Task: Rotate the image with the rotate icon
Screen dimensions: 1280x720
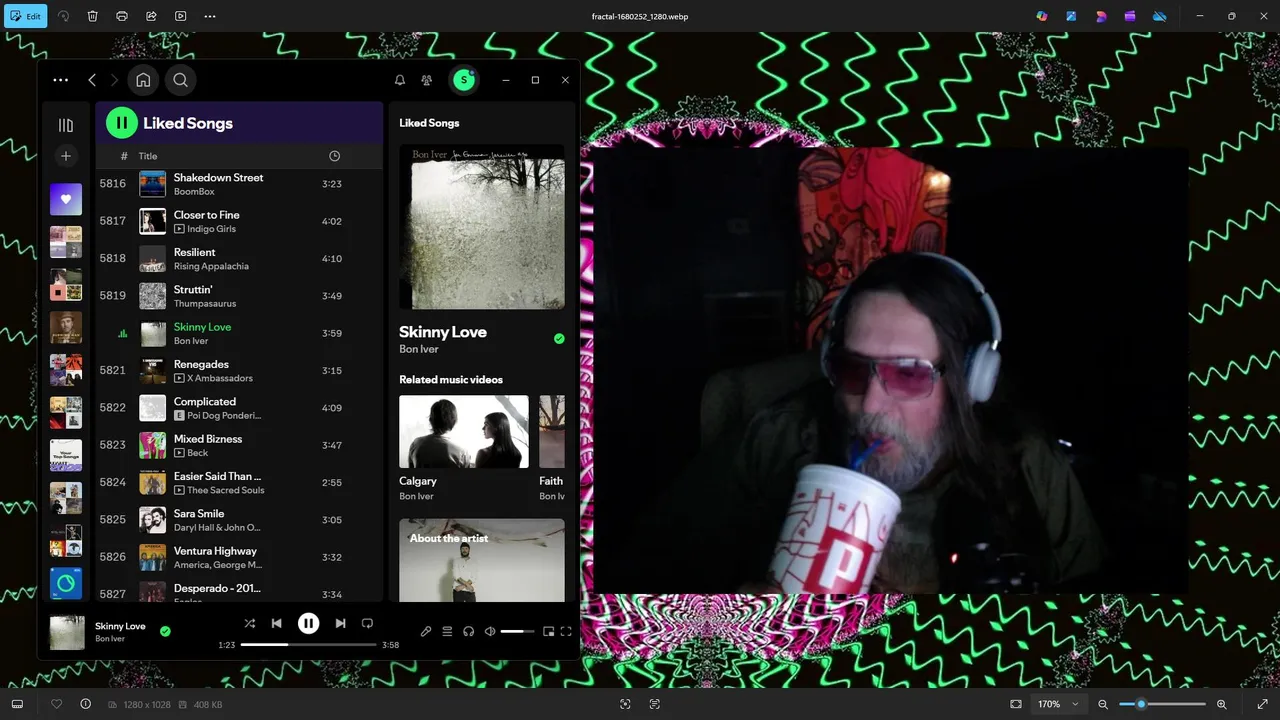Action: (x=63, y=16)
